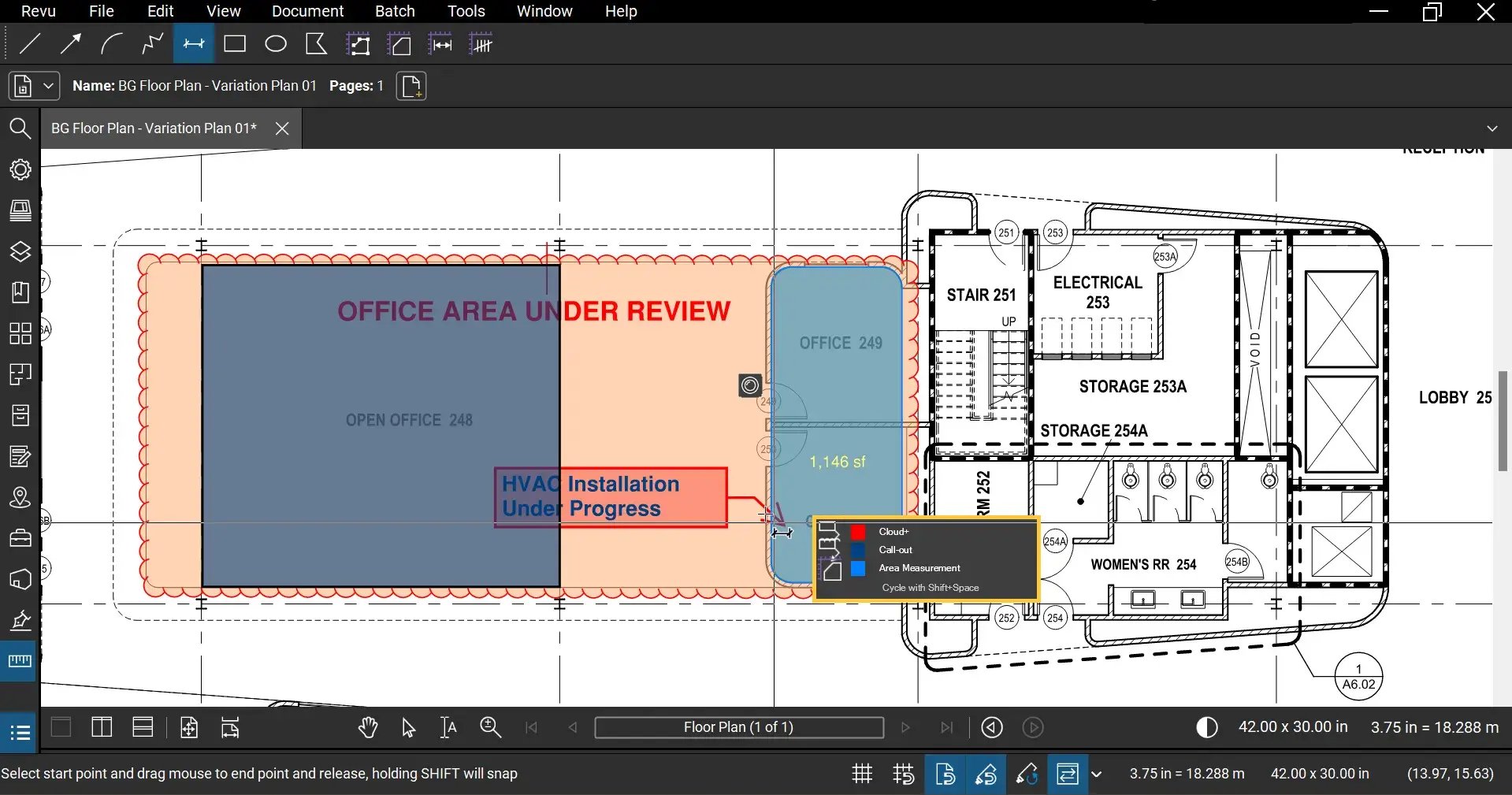This screenshot has width=1512, height=795.
Task: Click the Fit Page button
Action: click(189, 727)
